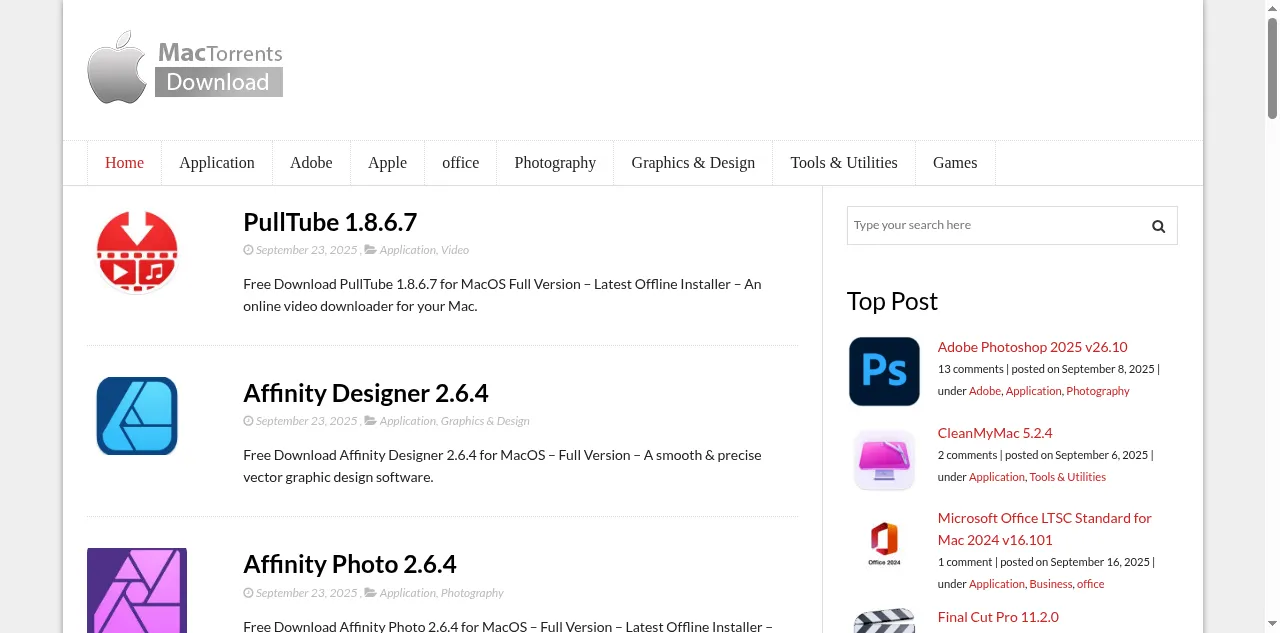Open the Affinity Designer 2.6.4 post title
The image size is (1280, 633).
click(x=366, y=393)
